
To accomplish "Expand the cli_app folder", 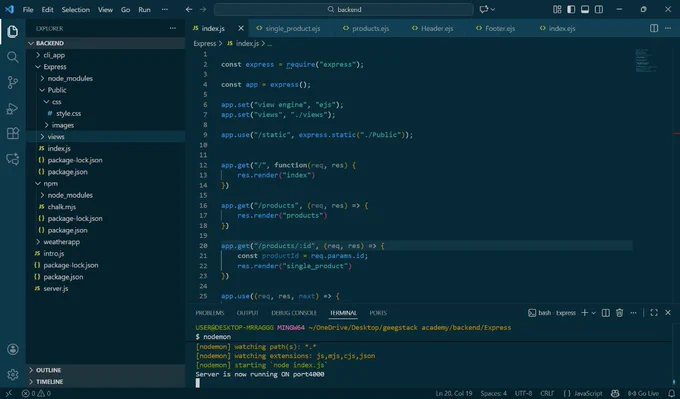I will [x=106, y=55].
